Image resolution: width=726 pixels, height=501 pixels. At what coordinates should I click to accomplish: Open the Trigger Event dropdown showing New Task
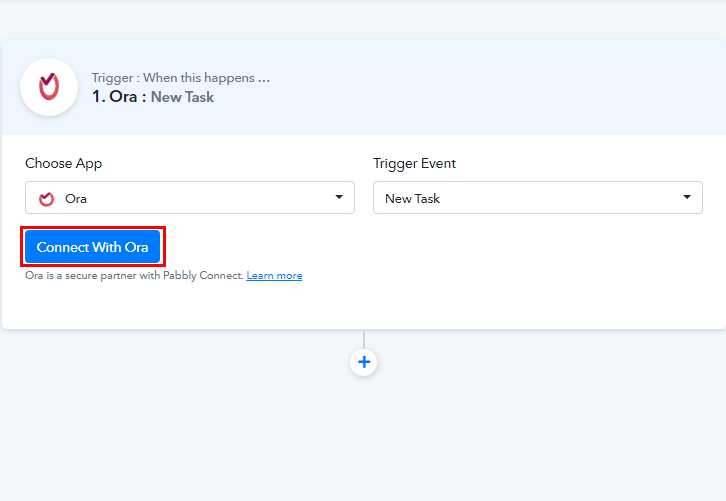[538, 198]
